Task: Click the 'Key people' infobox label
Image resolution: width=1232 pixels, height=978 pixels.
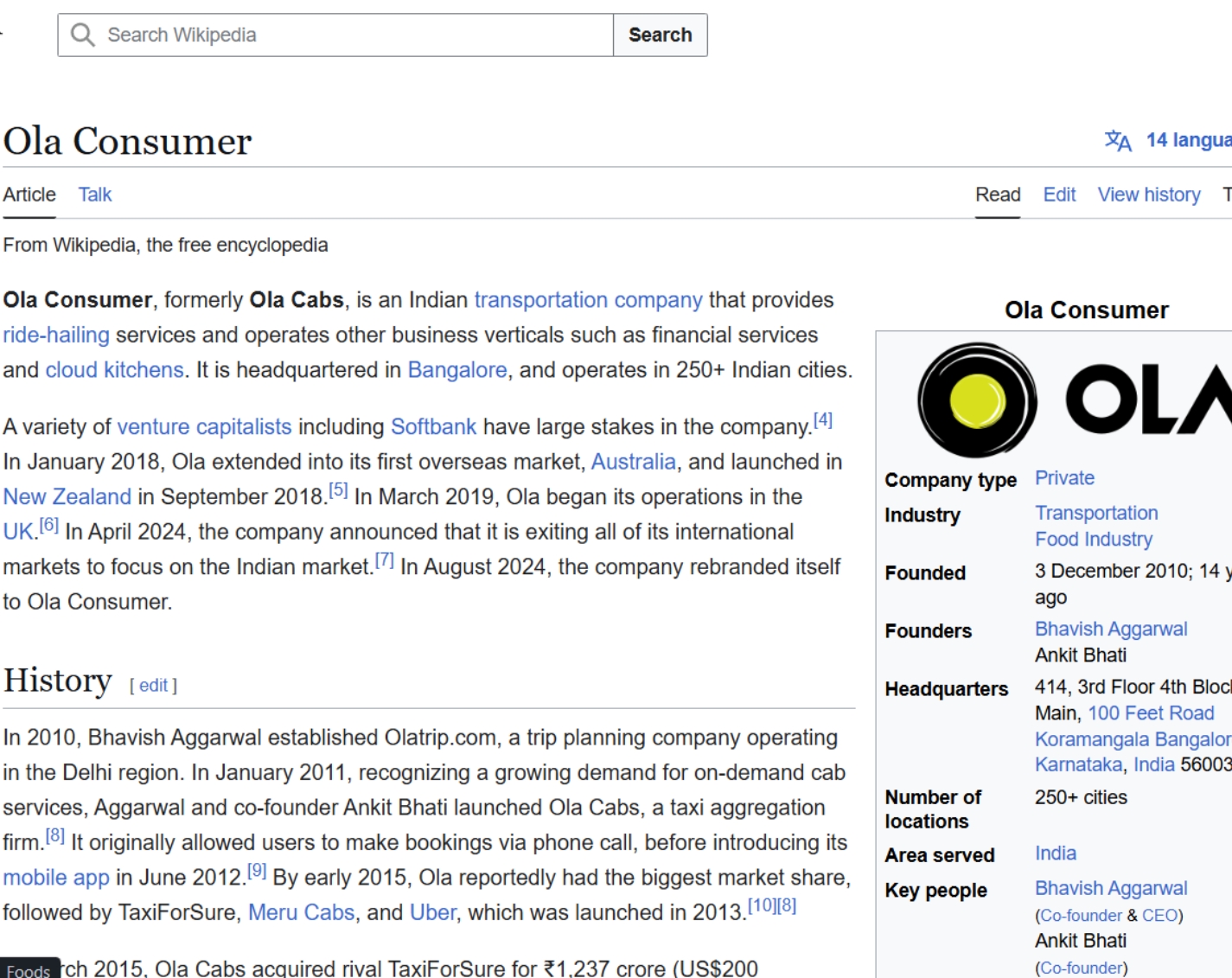Action: click(936, 891)
